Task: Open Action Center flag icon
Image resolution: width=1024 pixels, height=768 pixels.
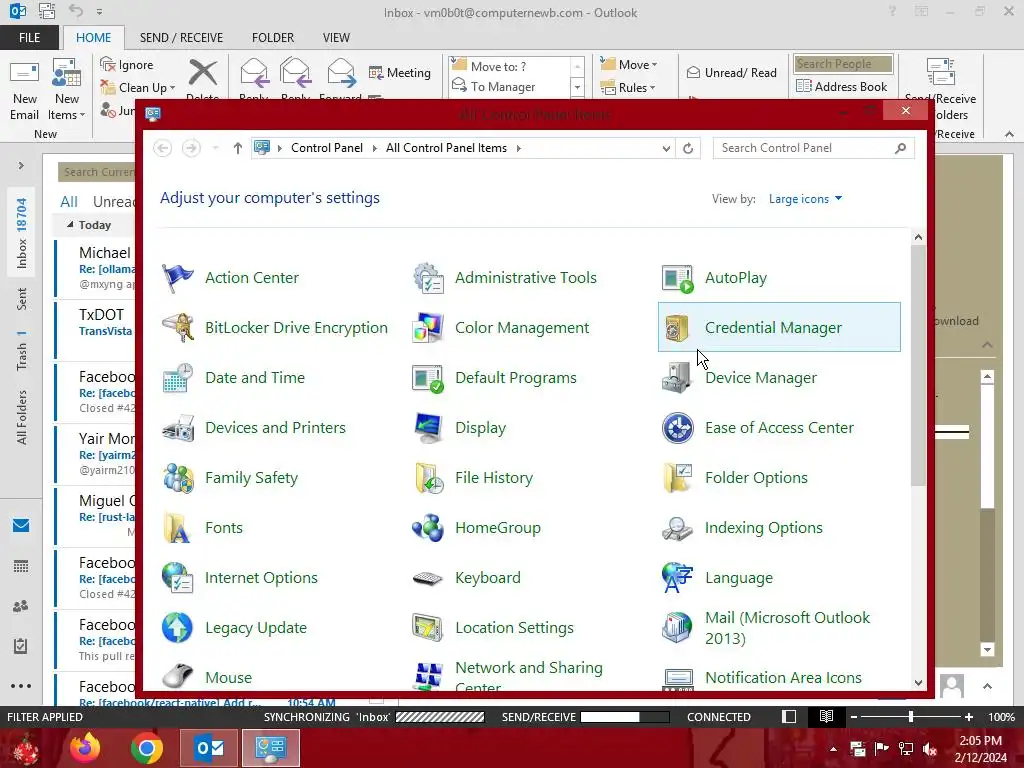Action: [178, 278]
